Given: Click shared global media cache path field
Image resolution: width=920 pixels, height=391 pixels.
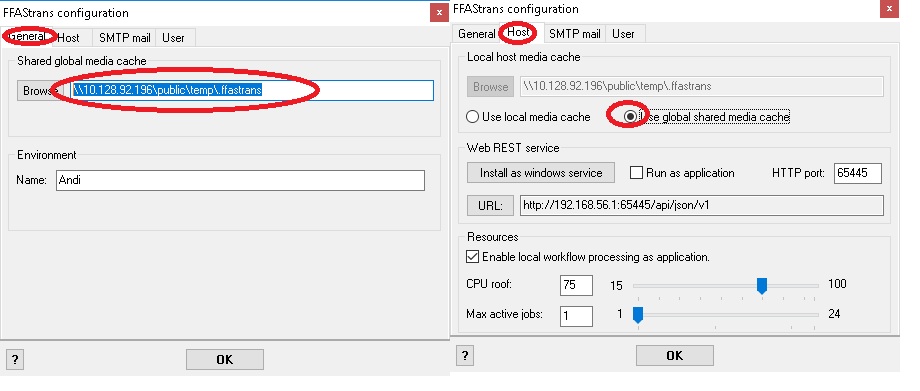Looking at the screenshot, I should (252, 90).
